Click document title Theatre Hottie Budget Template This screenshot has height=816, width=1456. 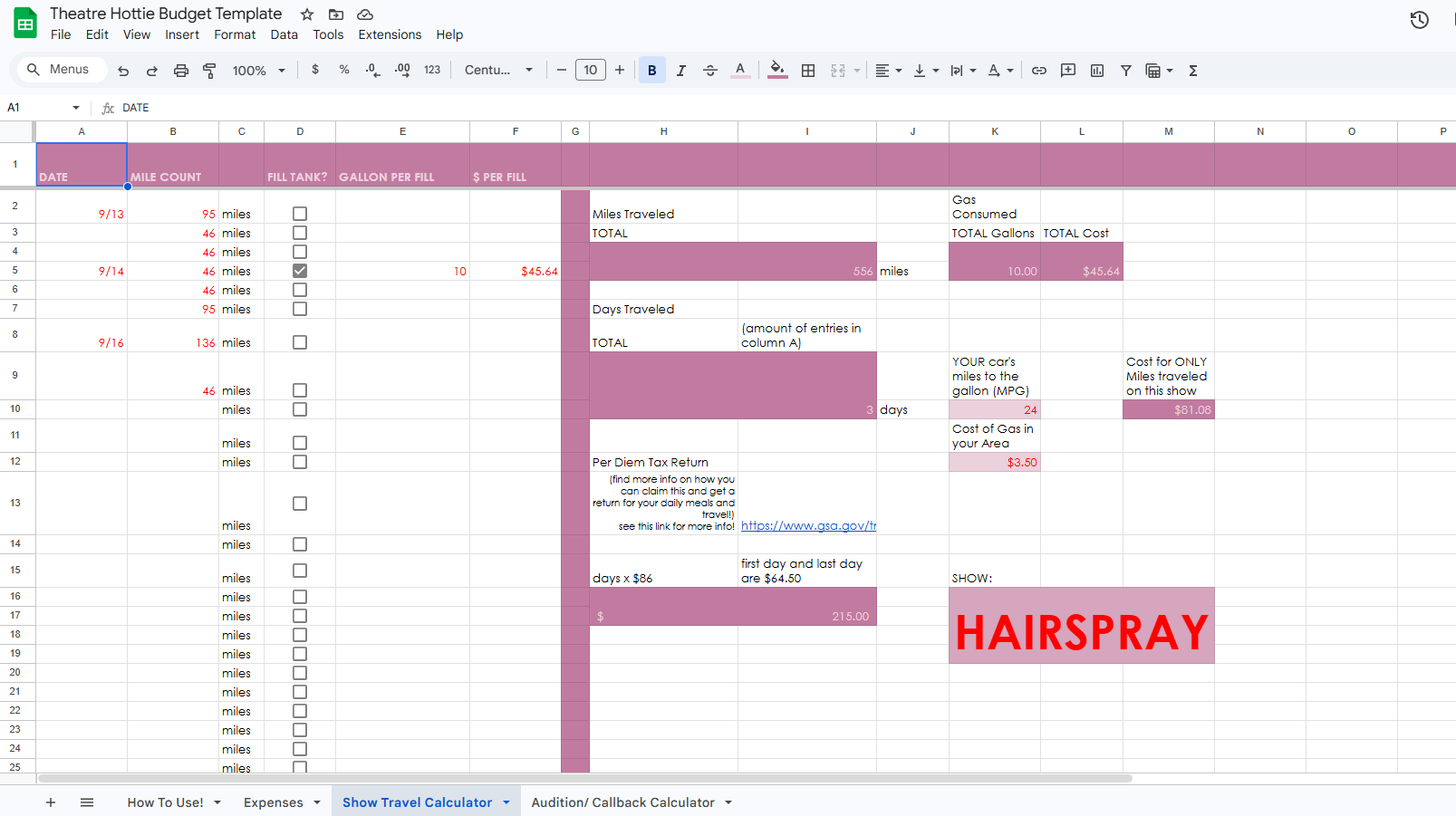(x=166, y=14)
